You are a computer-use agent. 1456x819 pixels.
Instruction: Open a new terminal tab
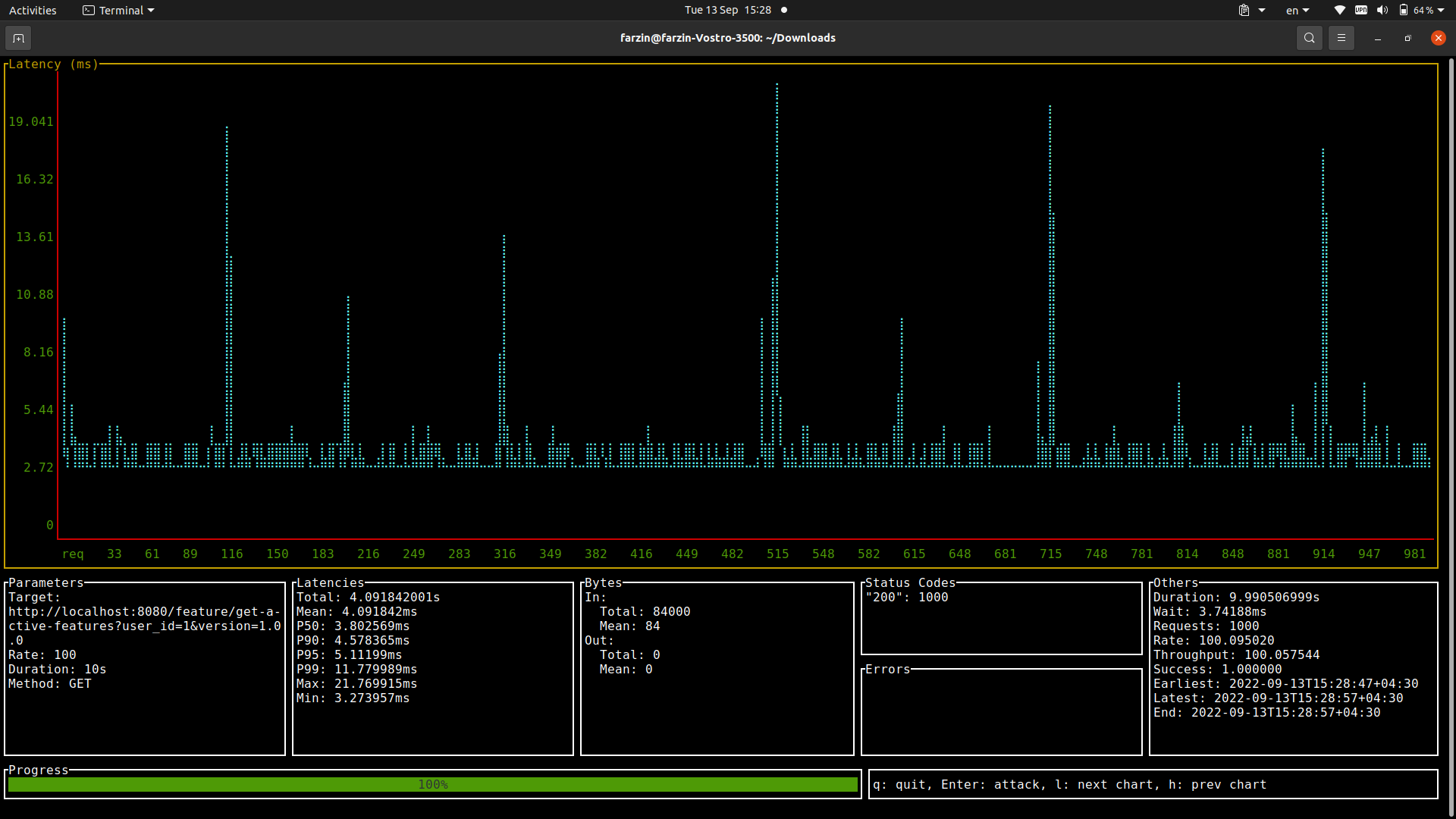click(x=18, y=38)
